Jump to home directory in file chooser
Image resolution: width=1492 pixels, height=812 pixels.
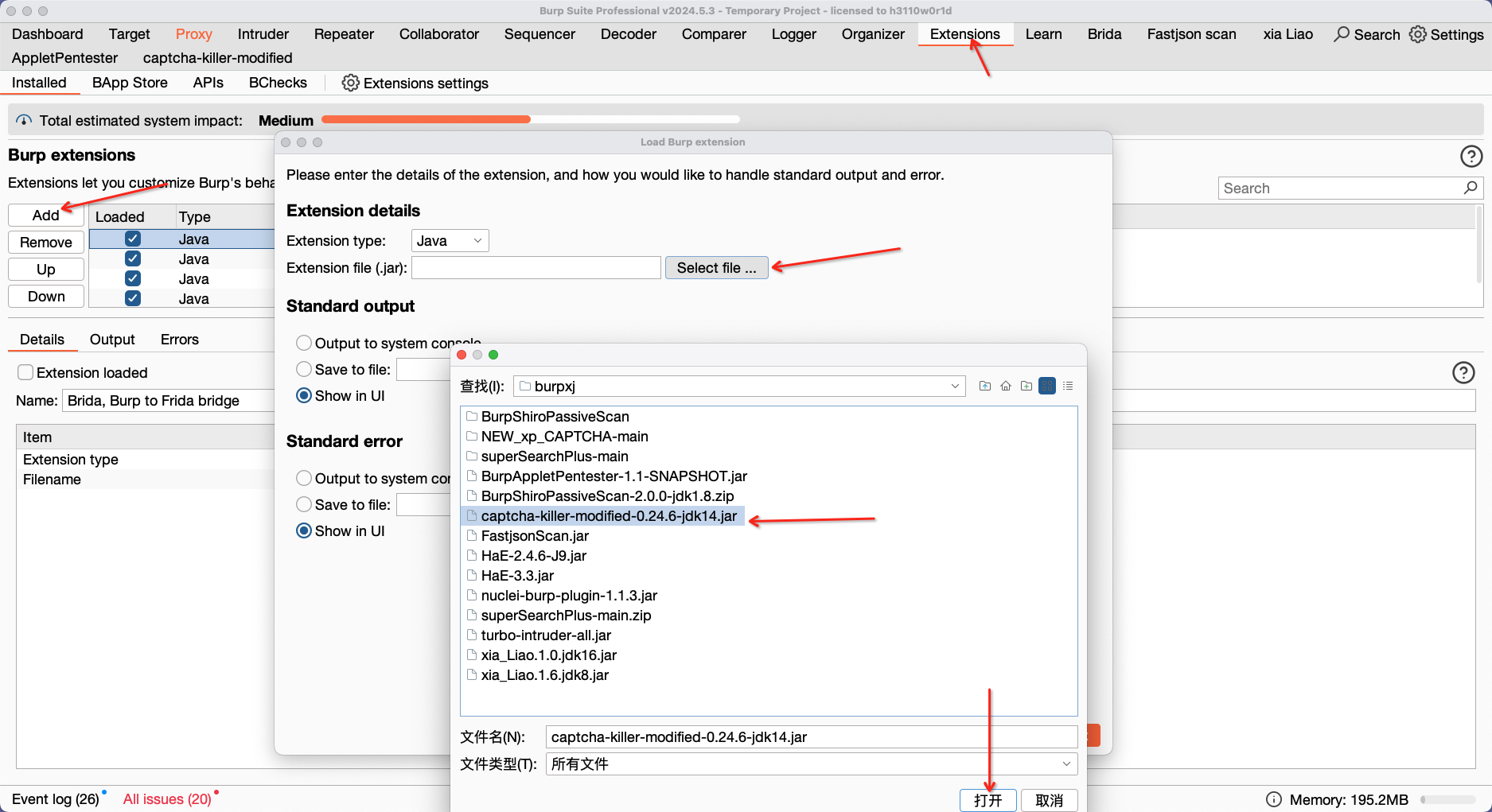tap(1006, 386)
